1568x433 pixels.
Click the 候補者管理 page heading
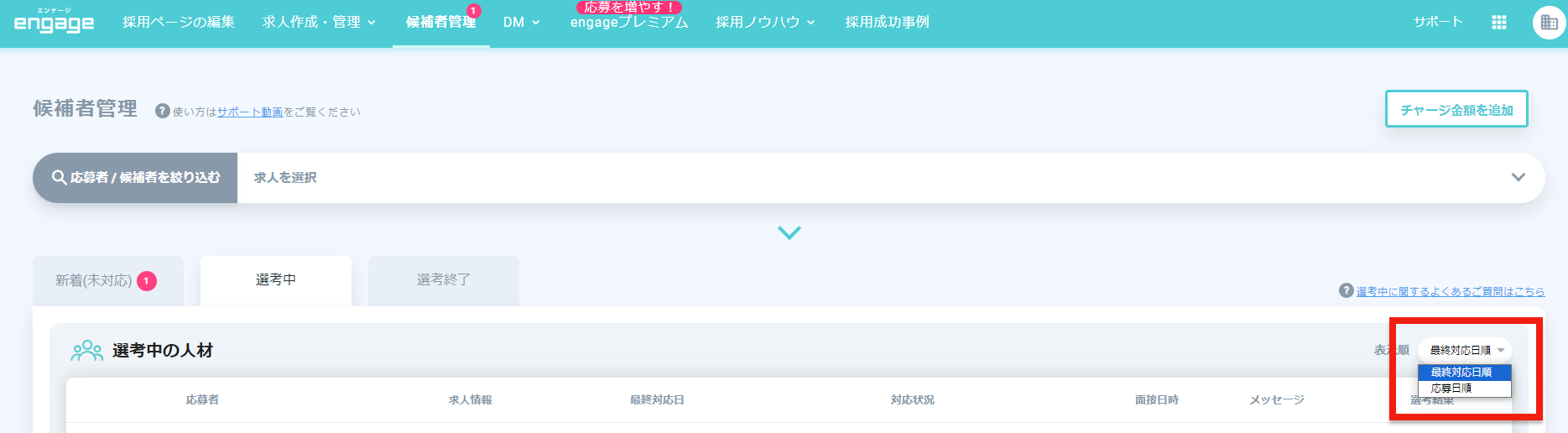[85, 109]
